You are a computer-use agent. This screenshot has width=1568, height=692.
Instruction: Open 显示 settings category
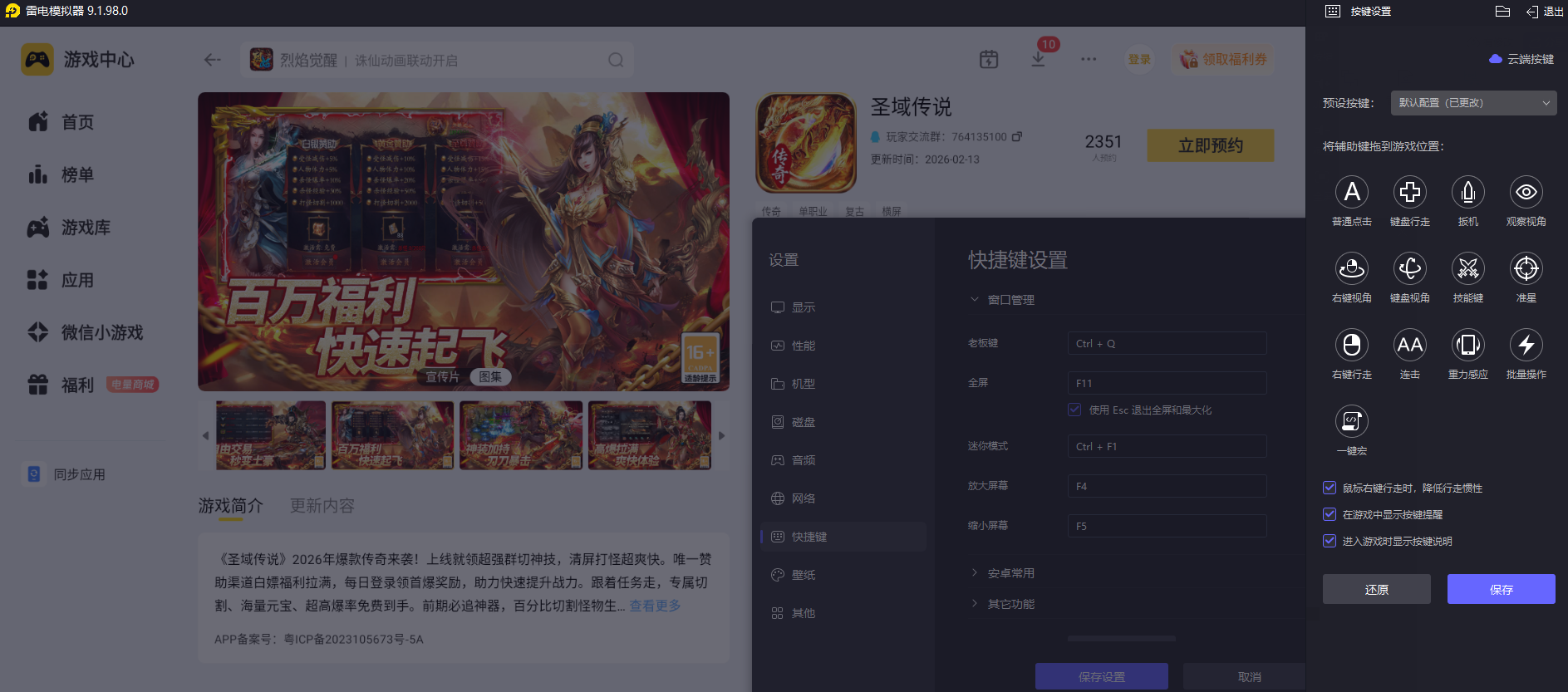point(843,307)
